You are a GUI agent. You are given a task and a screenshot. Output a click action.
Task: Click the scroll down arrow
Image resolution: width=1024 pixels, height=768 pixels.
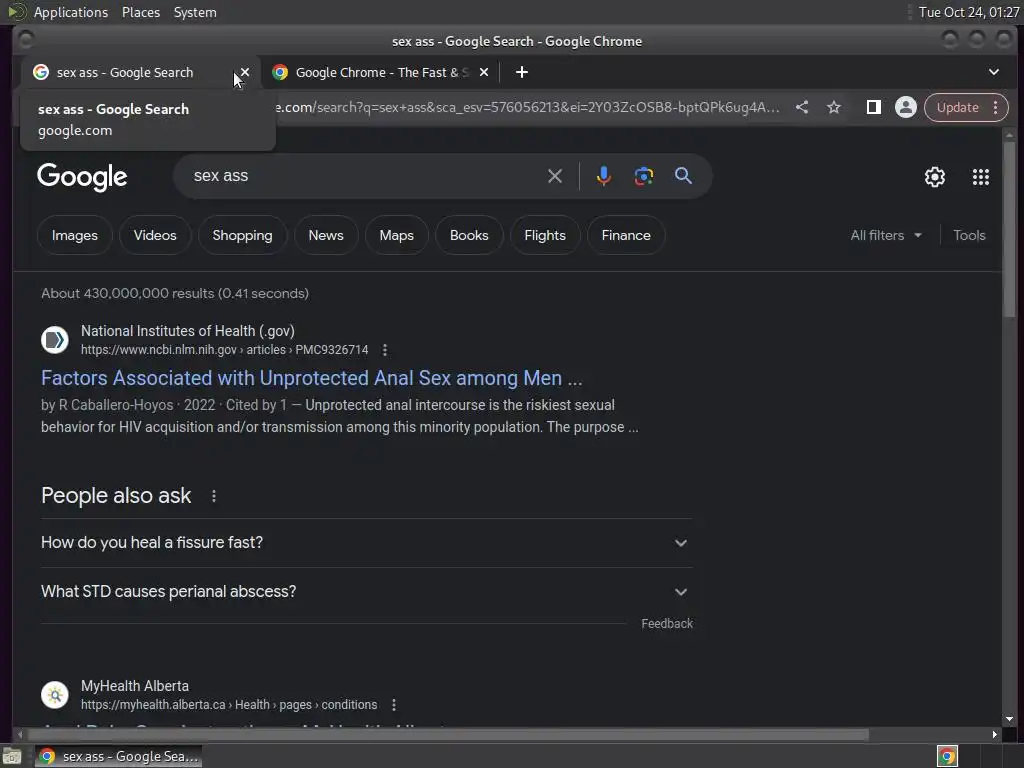click(1009, 719)
